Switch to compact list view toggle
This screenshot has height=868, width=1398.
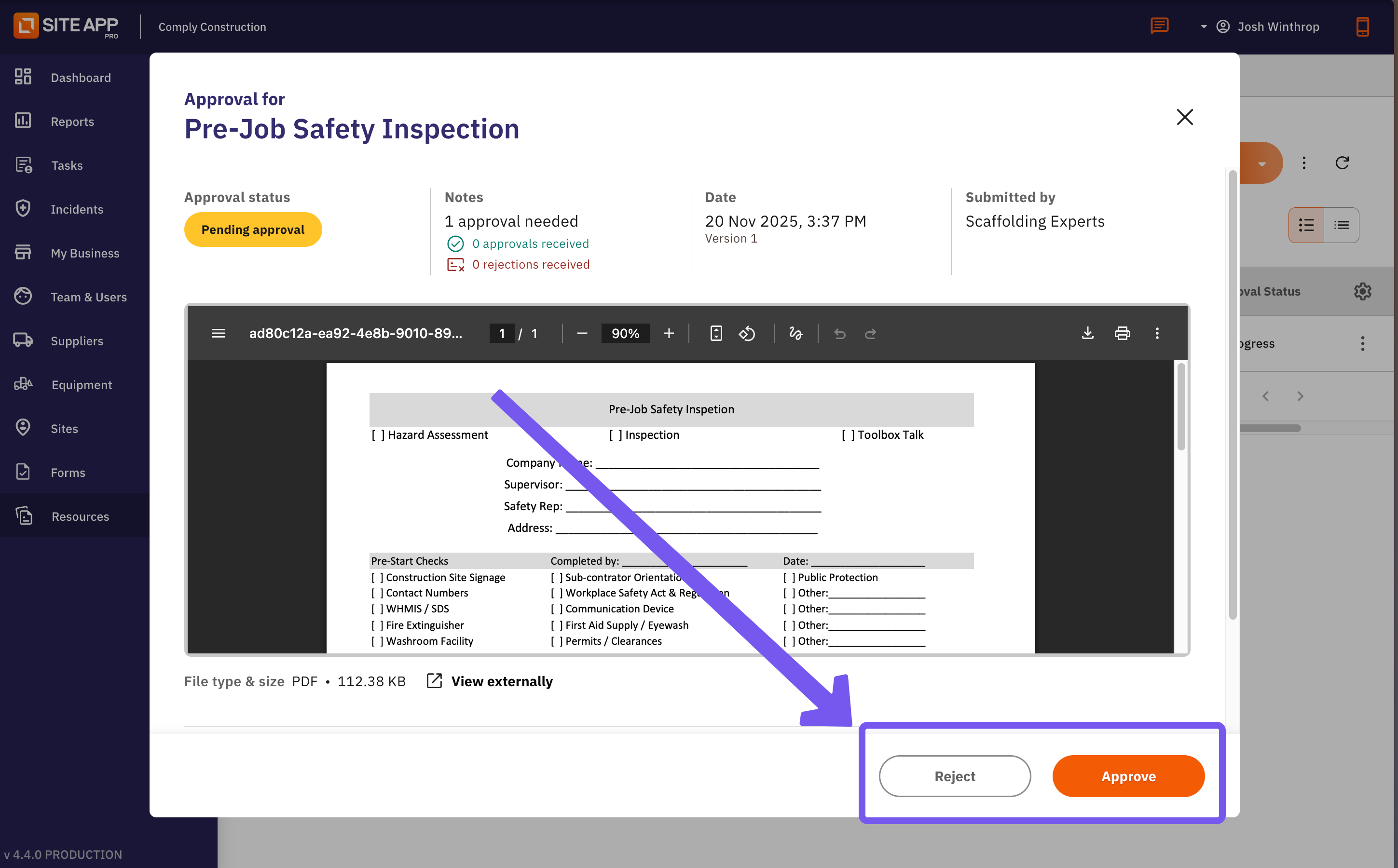point(1341,225)
